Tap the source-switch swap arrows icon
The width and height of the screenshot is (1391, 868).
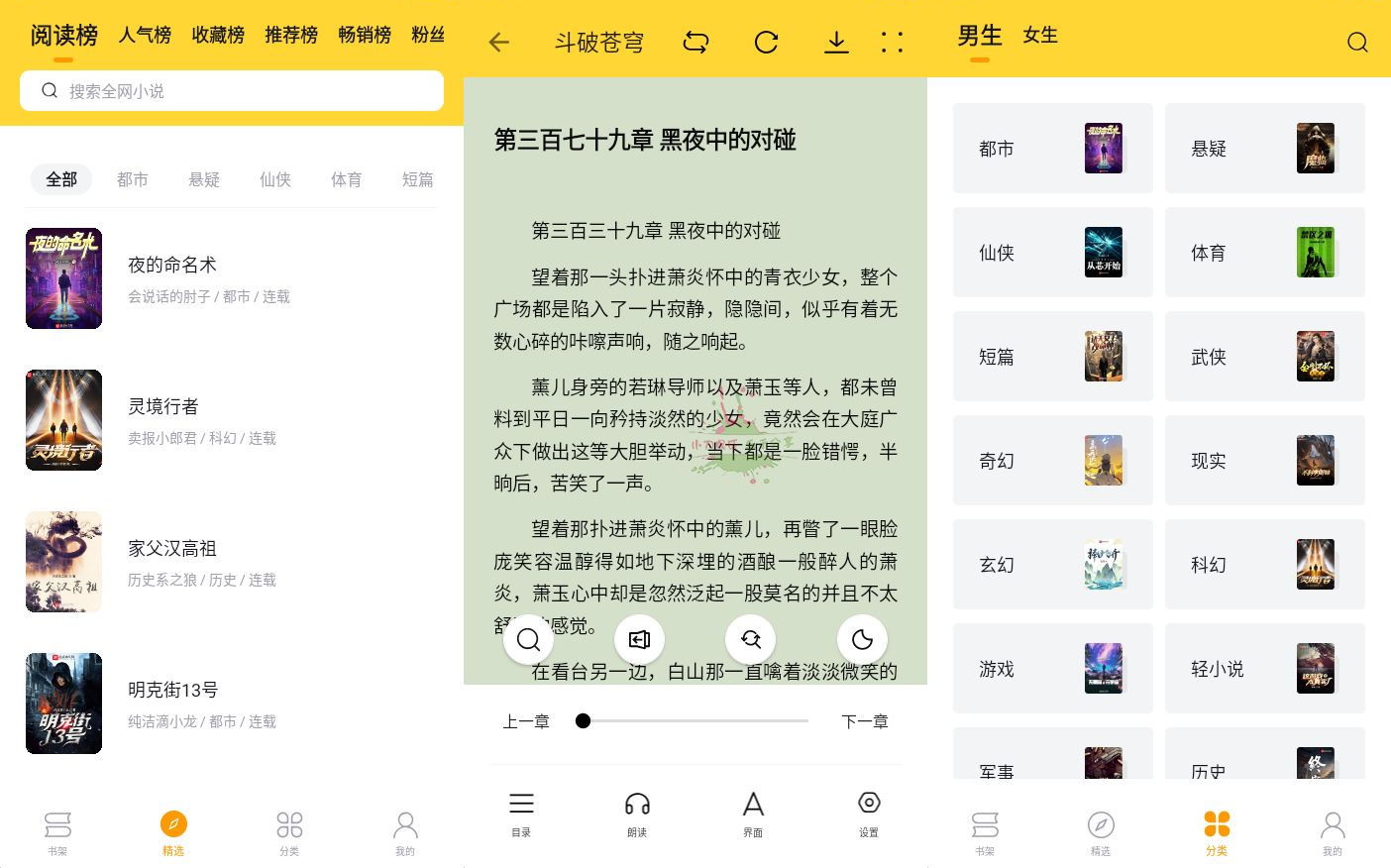click(x=695, y=42)
